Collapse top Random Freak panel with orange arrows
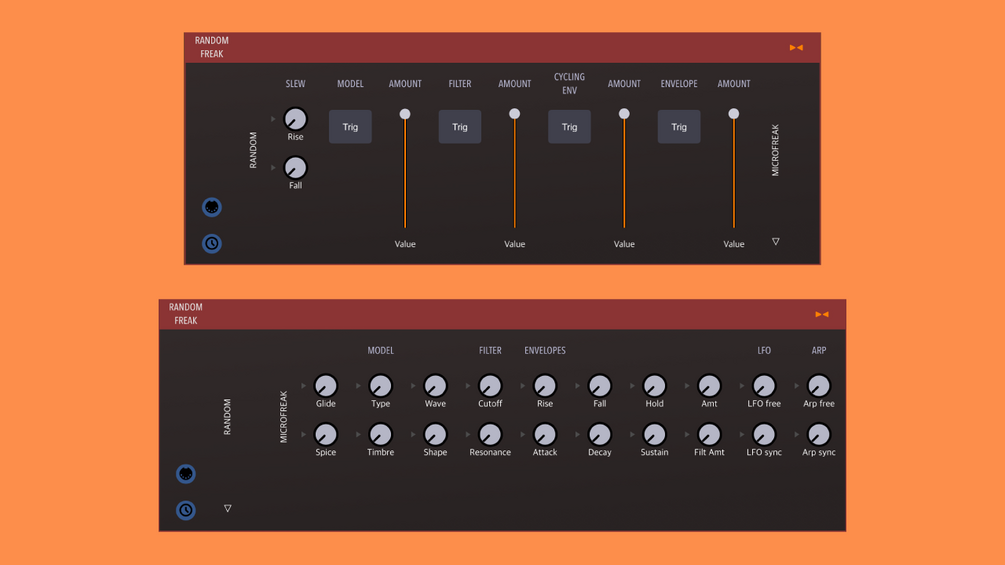1005x565 pixels. (796, 47)
